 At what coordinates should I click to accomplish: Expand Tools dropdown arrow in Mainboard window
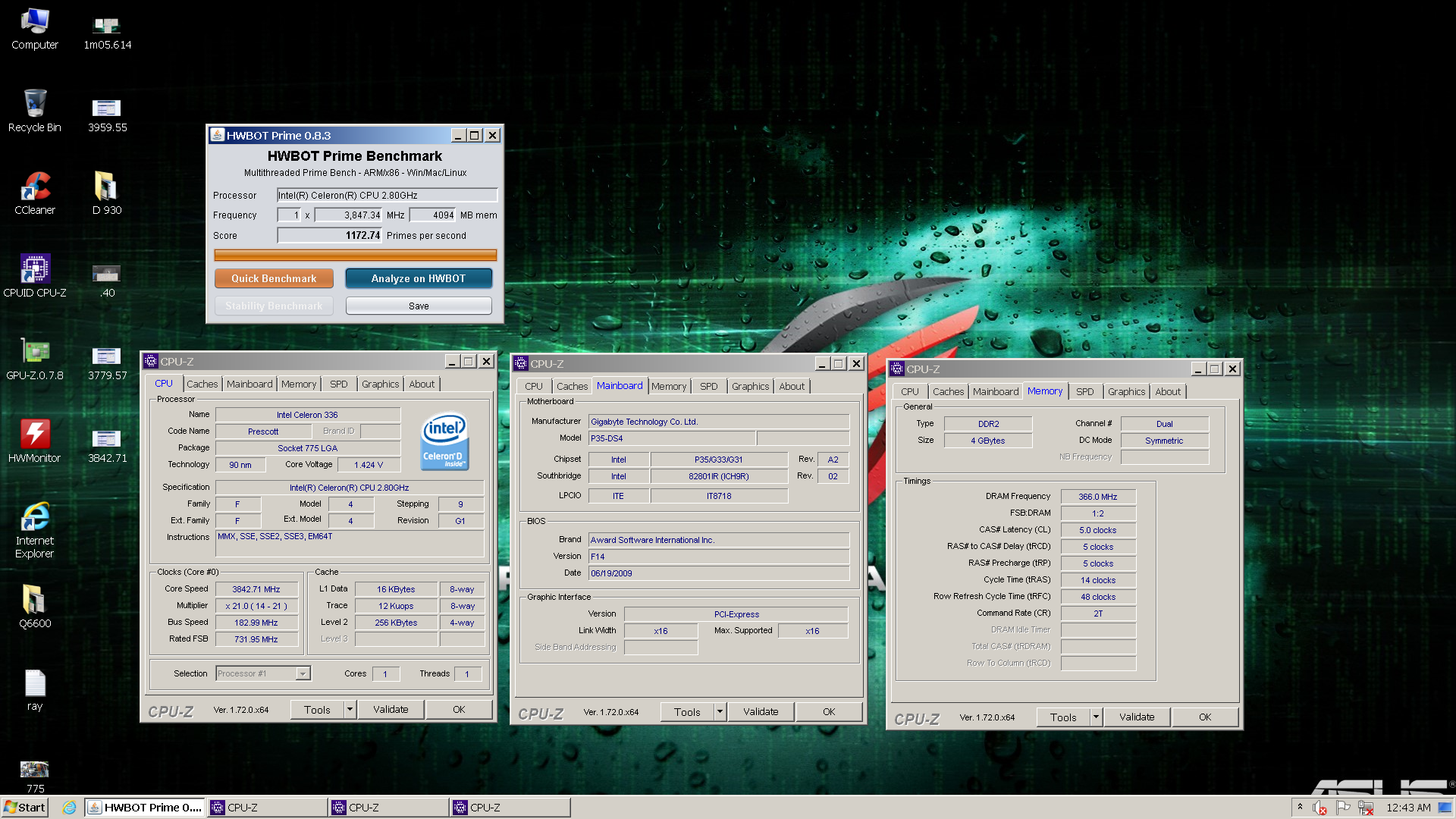point(720,712)
